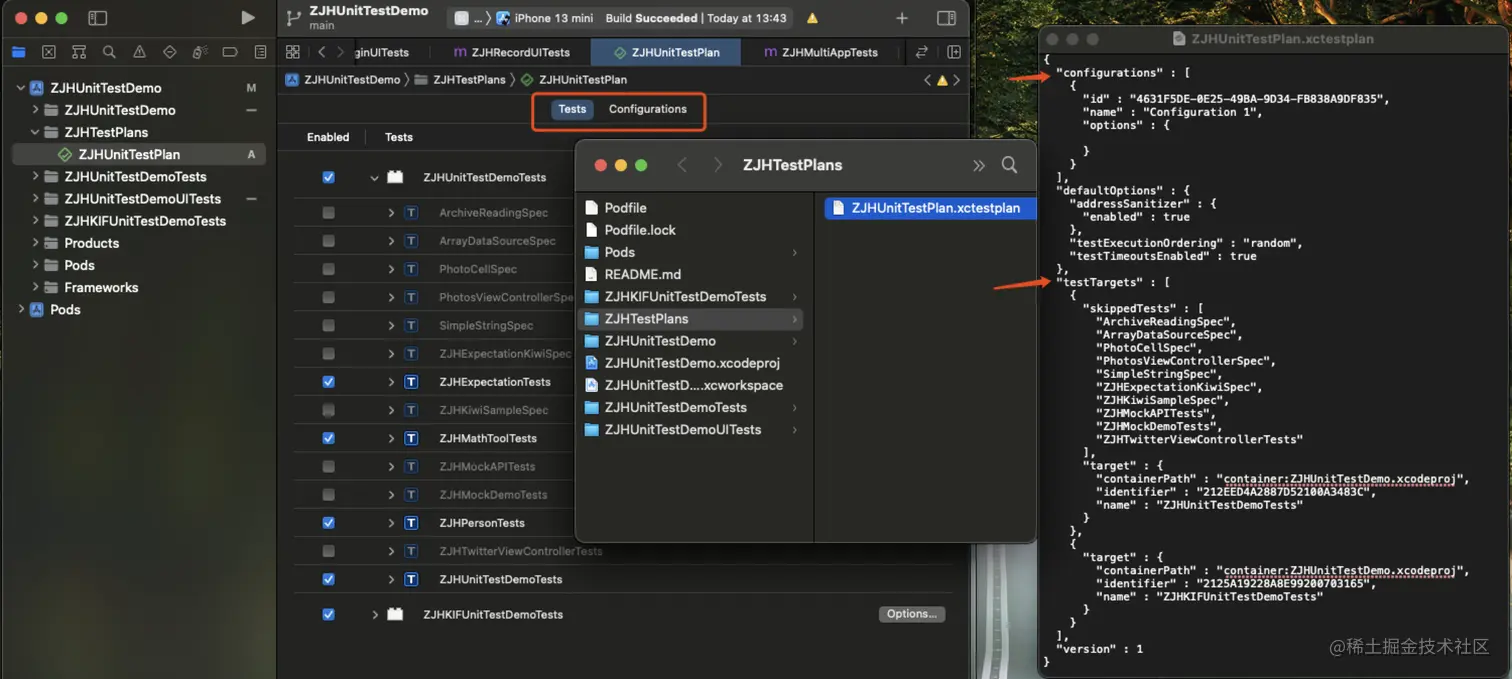
Task: Open the Issue navigator
Action: [x=139, y=52]
